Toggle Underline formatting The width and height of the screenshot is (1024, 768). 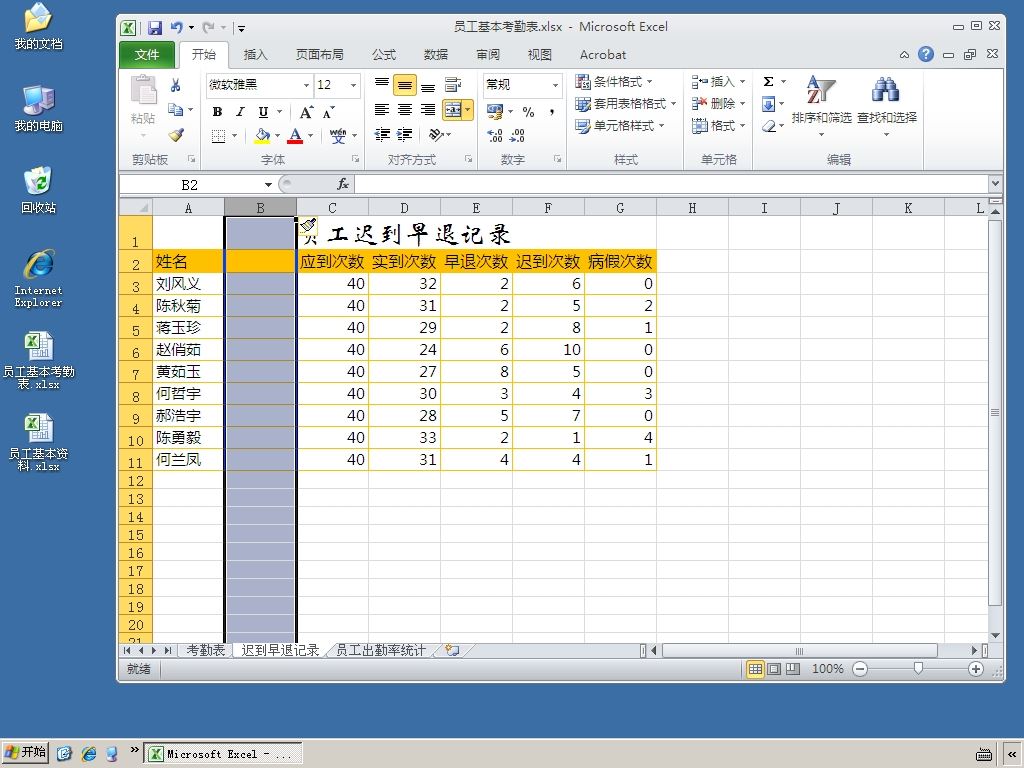(263, 112)
